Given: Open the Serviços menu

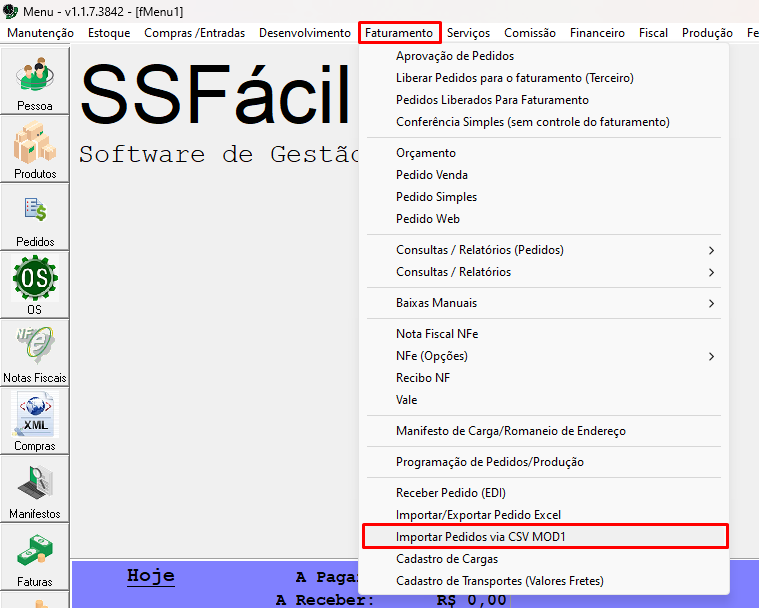Looking at the screenshot, I should [x=468, y=33].
